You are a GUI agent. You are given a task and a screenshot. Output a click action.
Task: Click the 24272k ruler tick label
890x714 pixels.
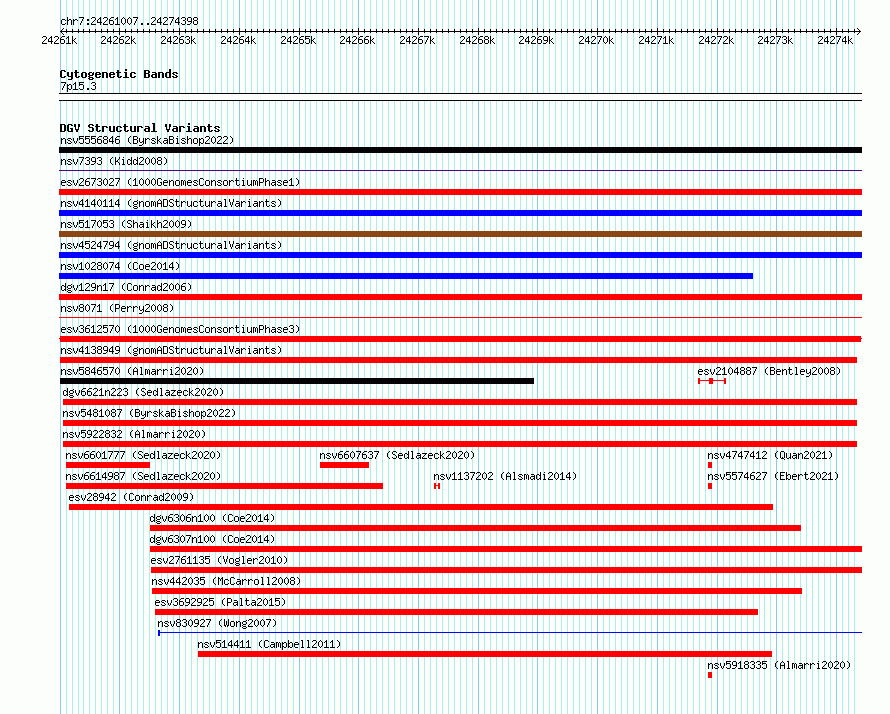coord(716,40)
